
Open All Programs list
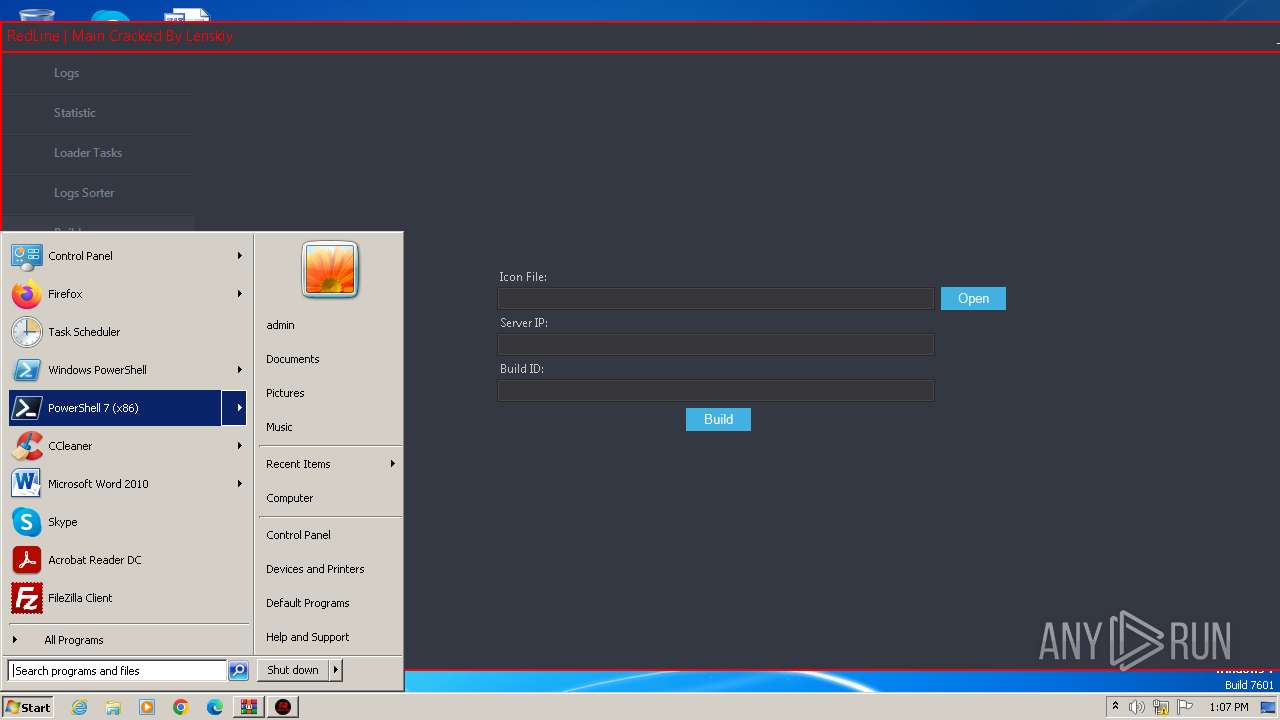[x=73, y=640]
